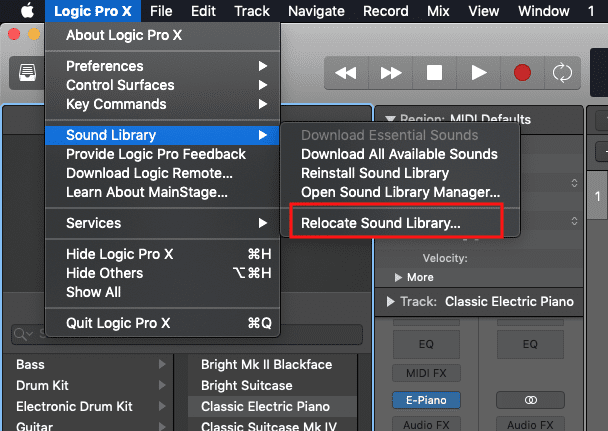The width and height of the screenshot is (608, 431).
Task: Choose Show All
Action: [162, 292]
